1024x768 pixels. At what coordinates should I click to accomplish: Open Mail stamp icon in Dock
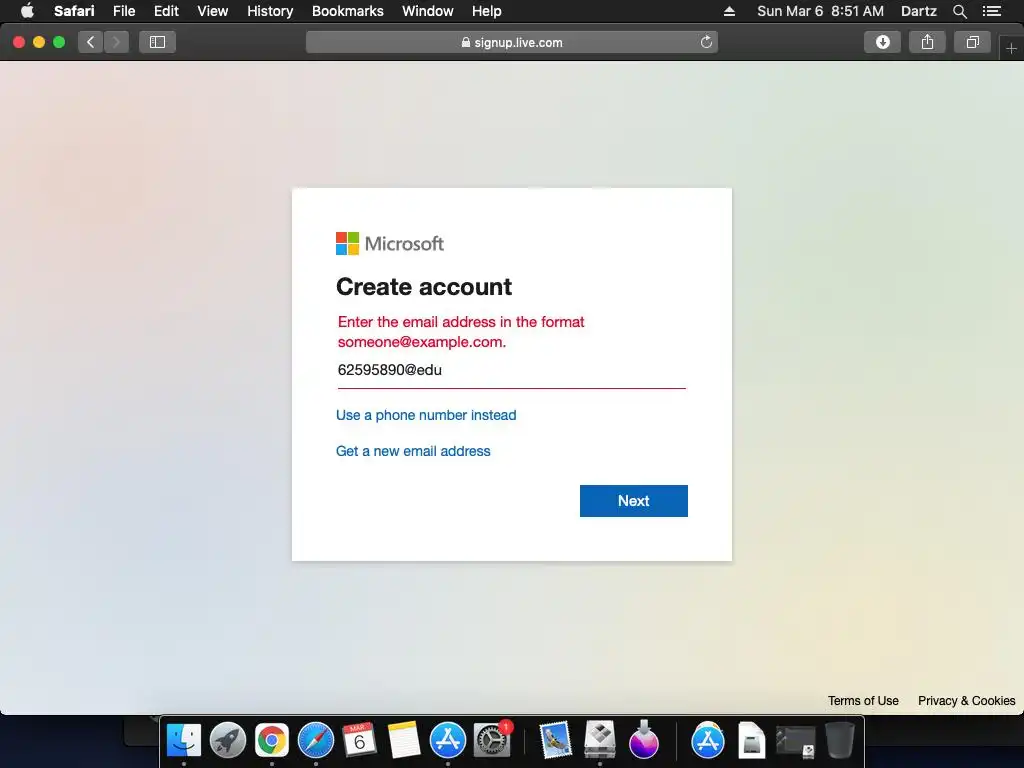click(x=556, y=740)
